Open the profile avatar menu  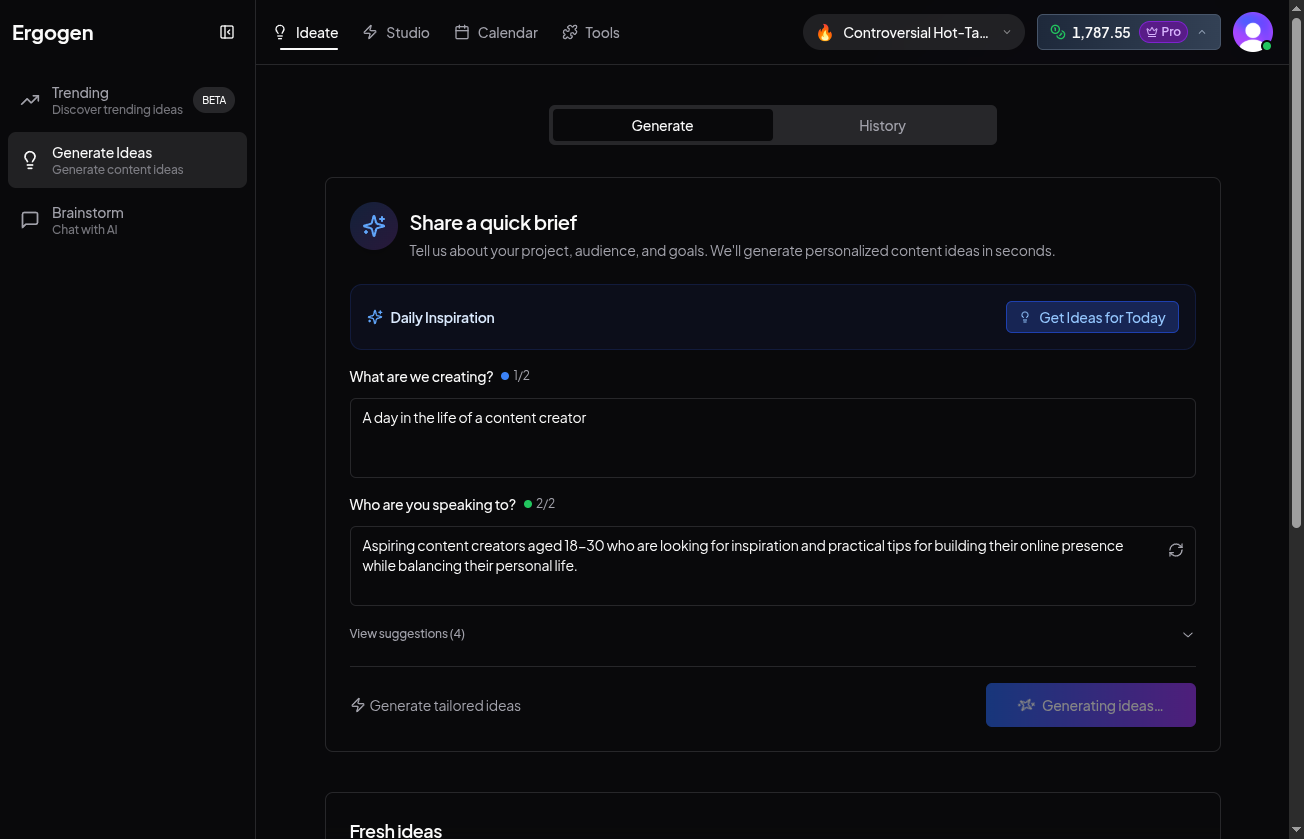point(1253,32)
